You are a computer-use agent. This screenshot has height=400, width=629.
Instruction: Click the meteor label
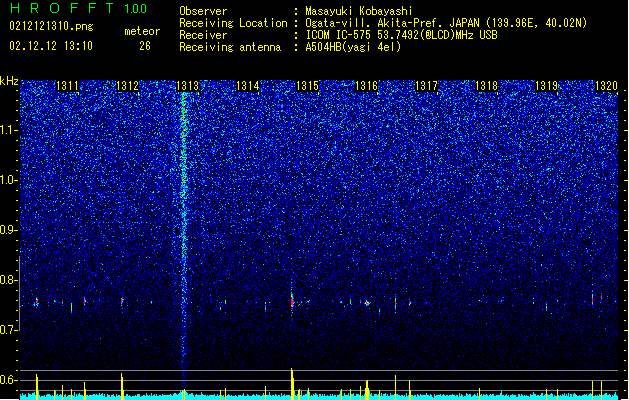[142, 31]
